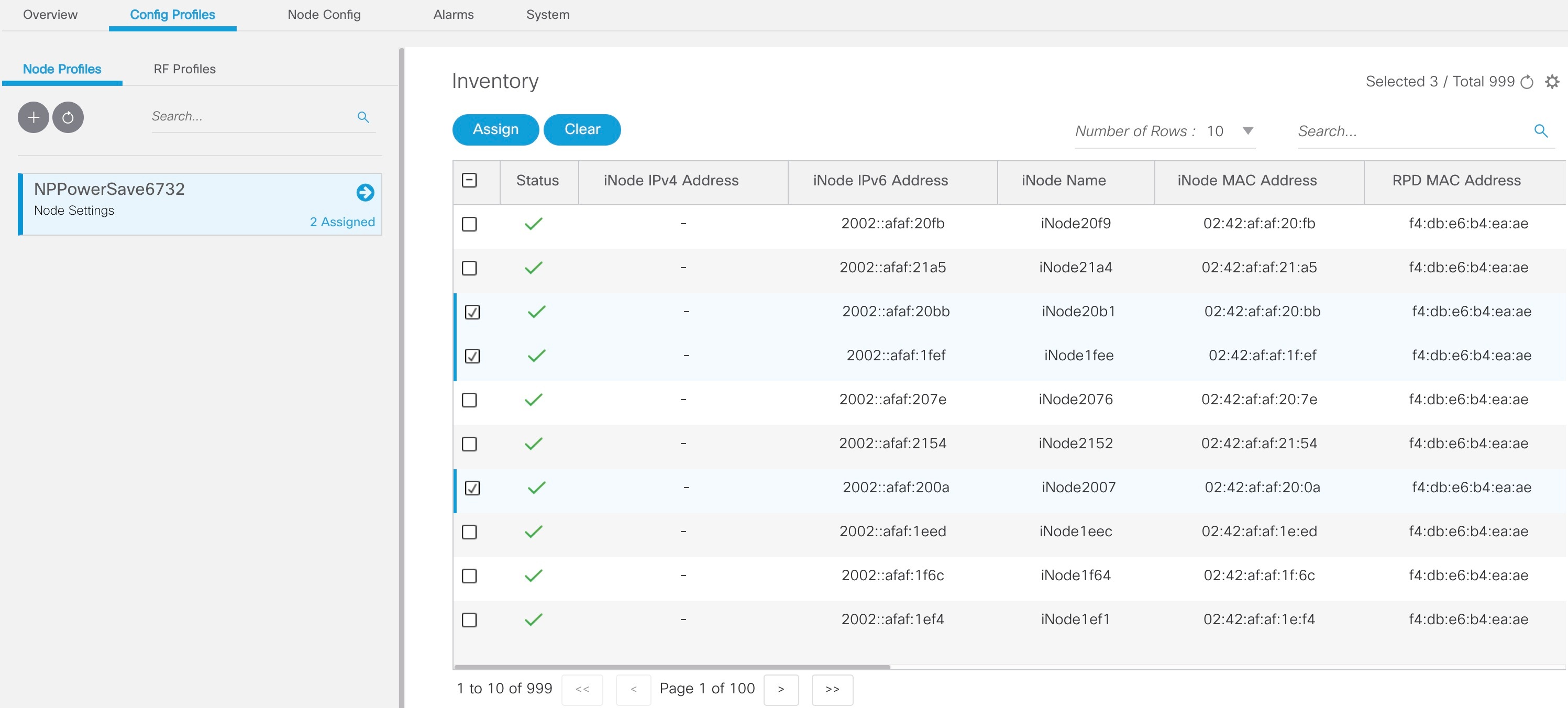Go to the System menu item
Viewport: 1568px width, 708px height.
tap(547, 15)
